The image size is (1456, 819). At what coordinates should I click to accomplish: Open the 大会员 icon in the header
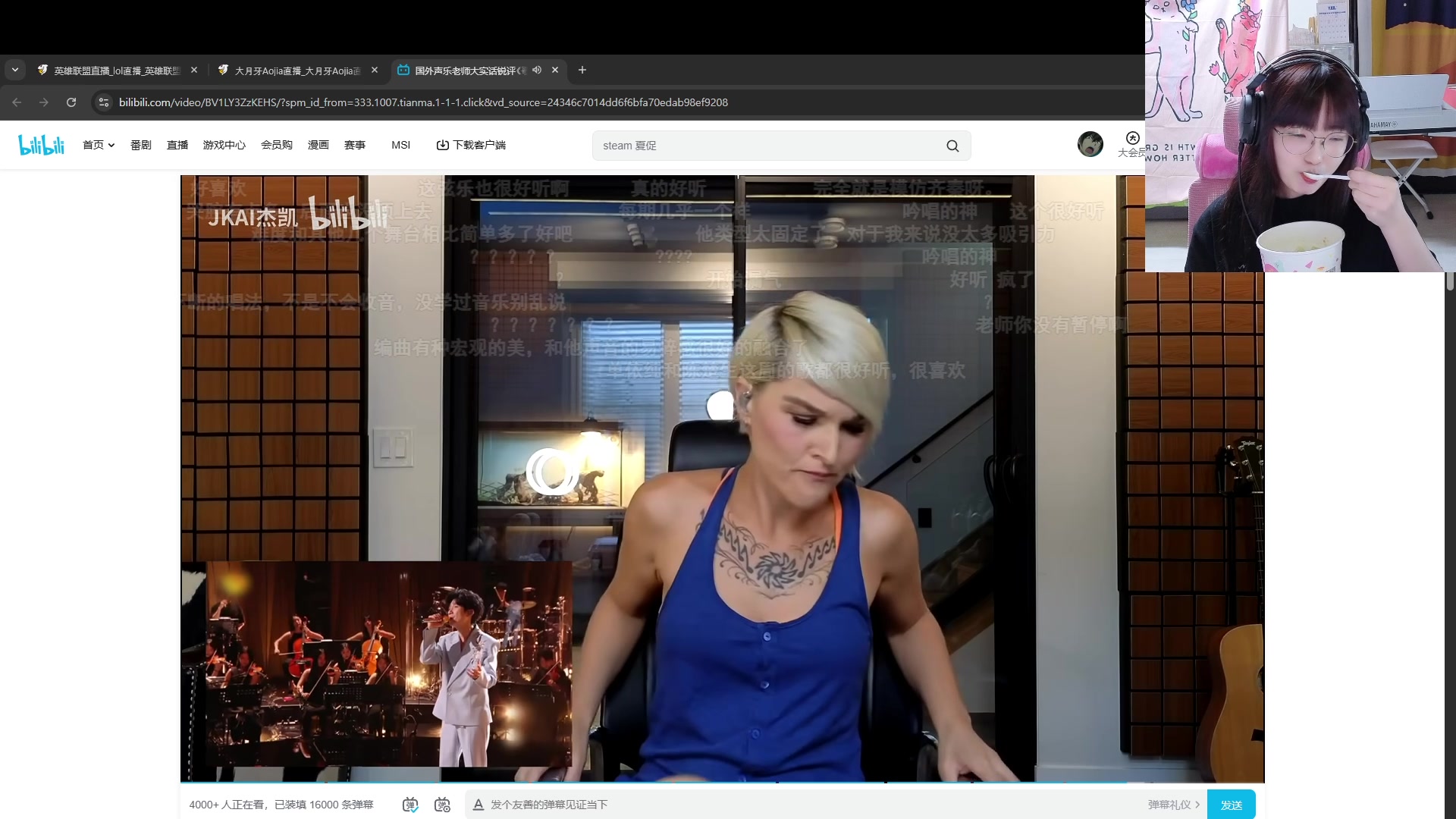click(1132, 144)
